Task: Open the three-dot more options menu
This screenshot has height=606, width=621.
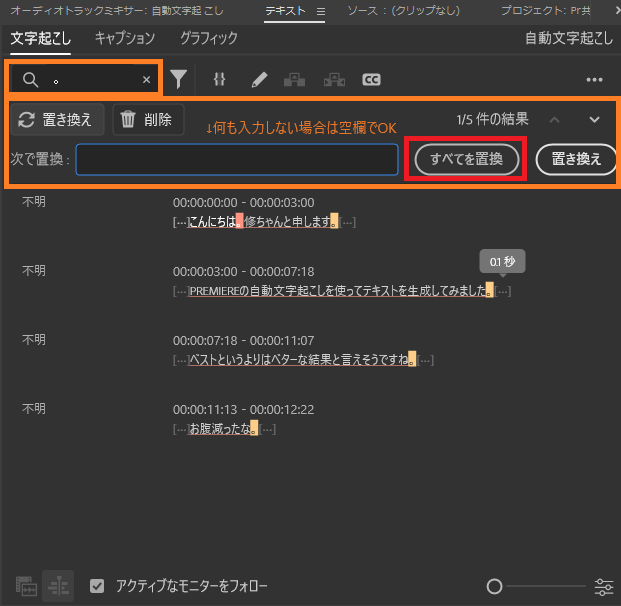Action: 594,80
